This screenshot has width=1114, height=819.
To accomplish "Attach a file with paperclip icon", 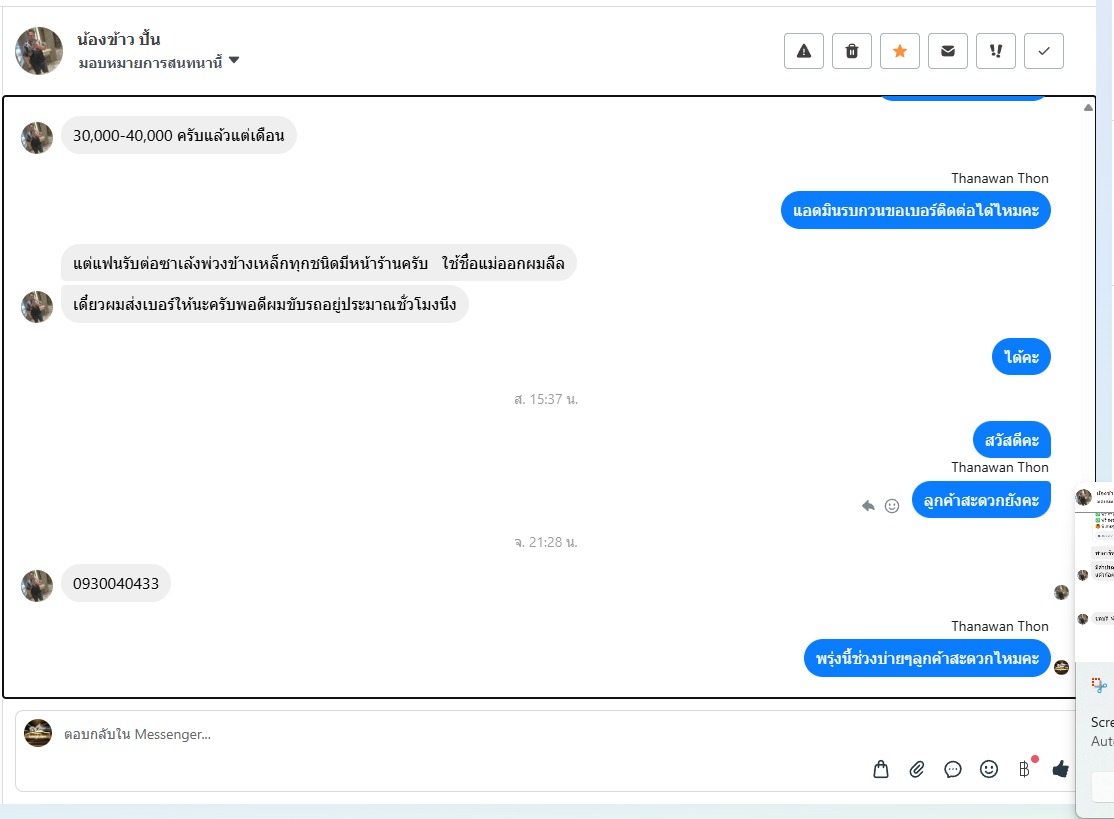I will tap(916, 769).
